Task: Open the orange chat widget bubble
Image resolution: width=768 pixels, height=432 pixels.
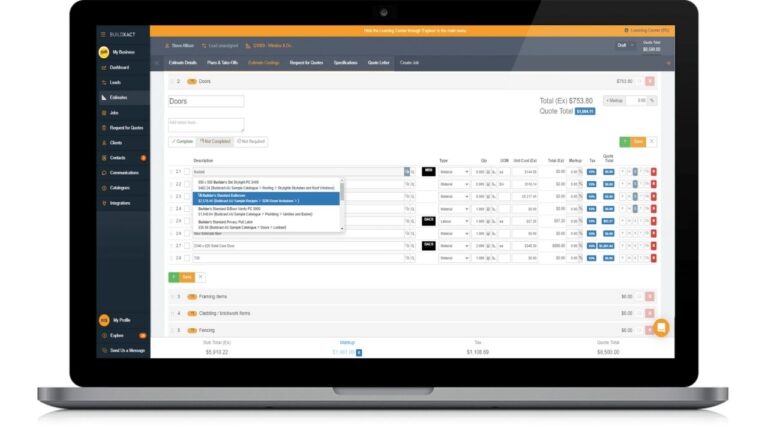Action: tap(661, 328)
